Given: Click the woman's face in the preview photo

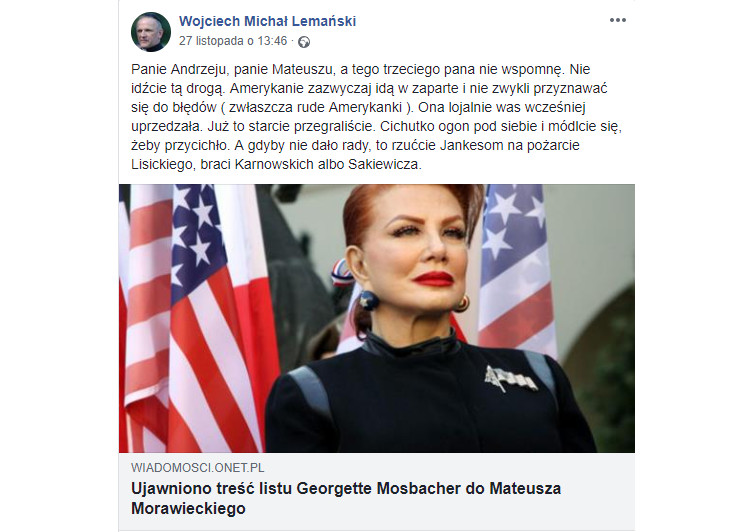Looking at the screenshot, I should point(427,252).
